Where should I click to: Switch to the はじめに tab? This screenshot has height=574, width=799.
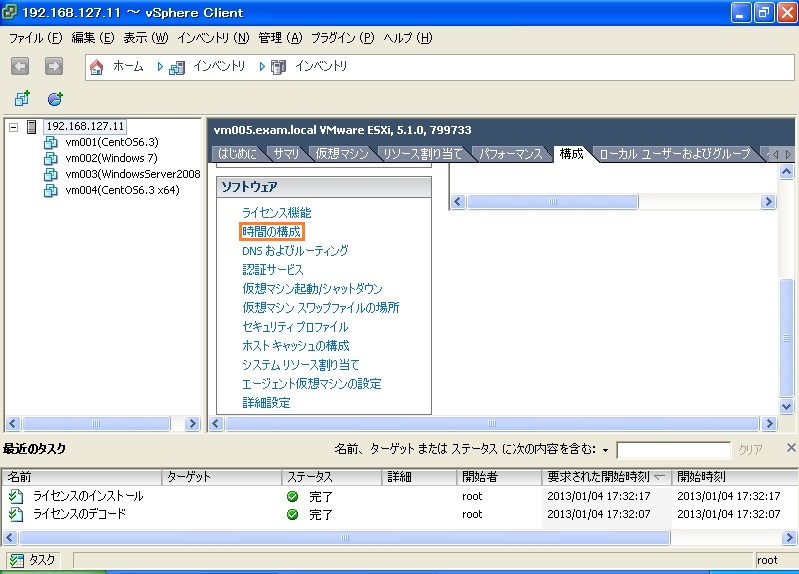click(x=237, y=153)
